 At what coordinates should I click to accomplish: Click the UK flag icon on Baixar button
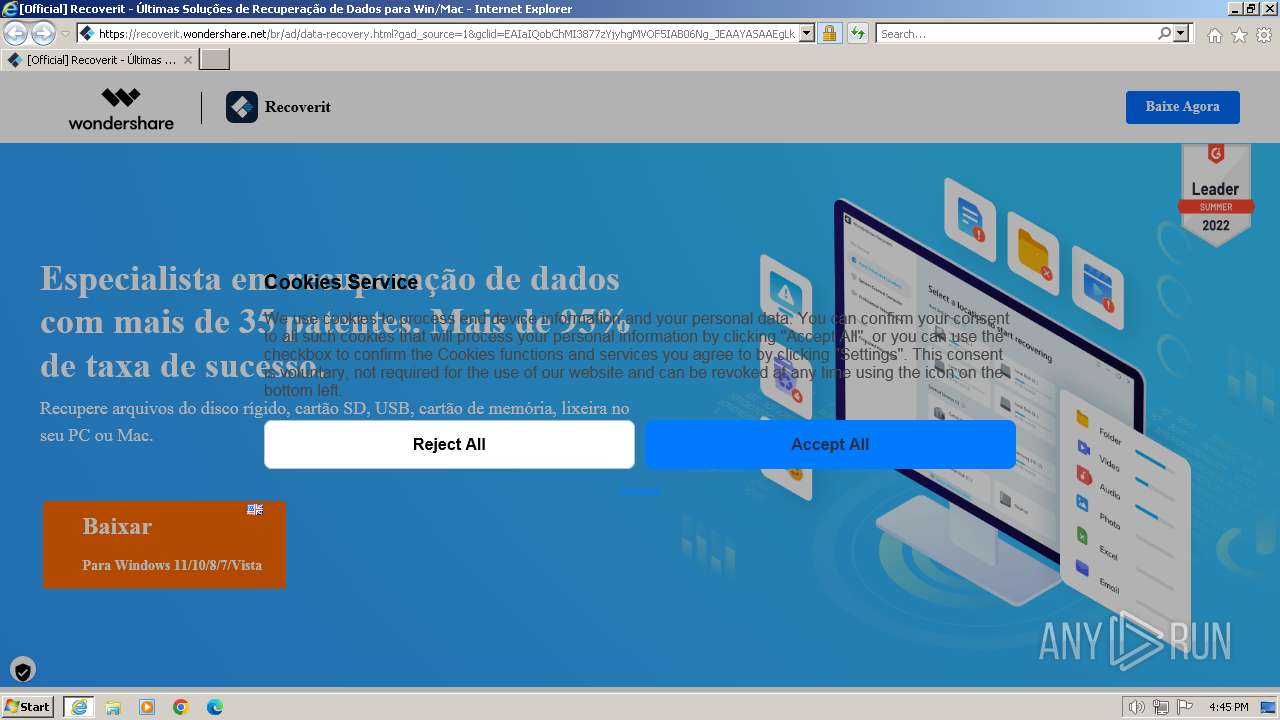[255, 509]
